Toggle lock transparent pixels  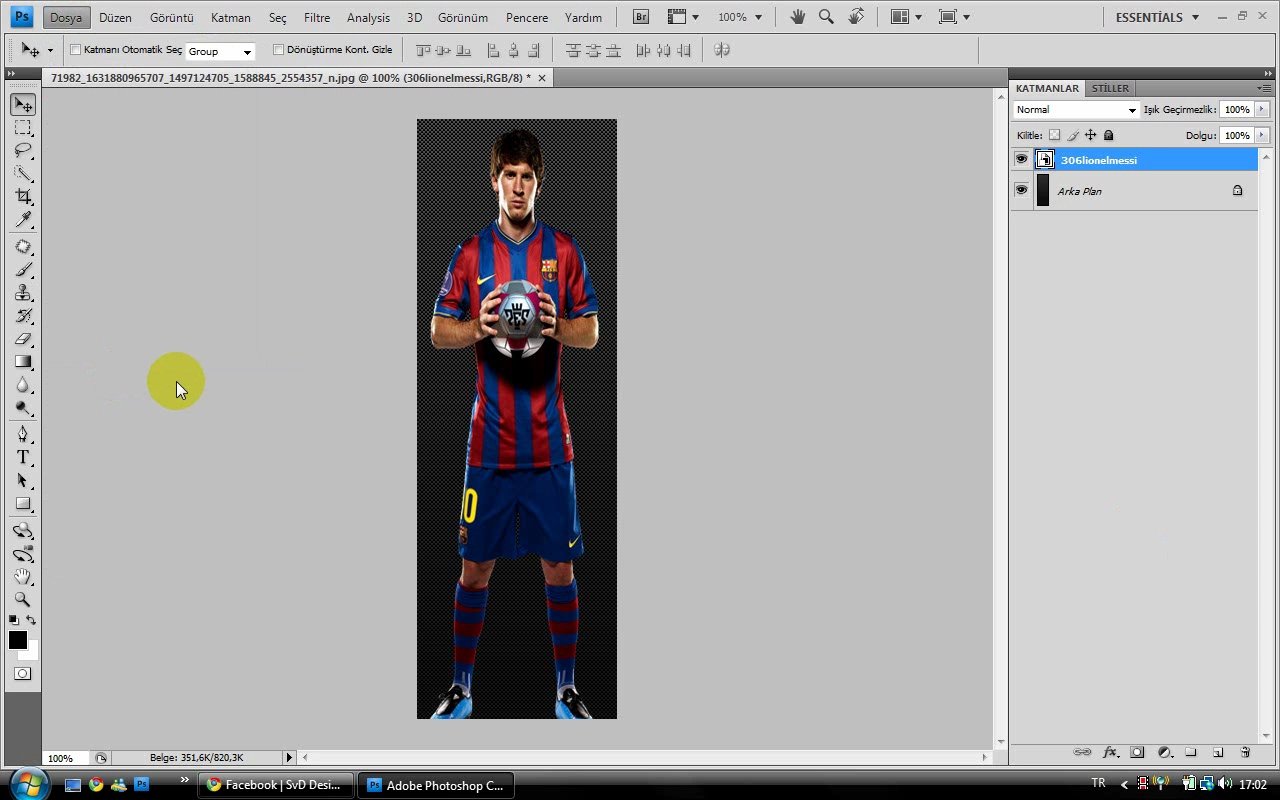1054,135
